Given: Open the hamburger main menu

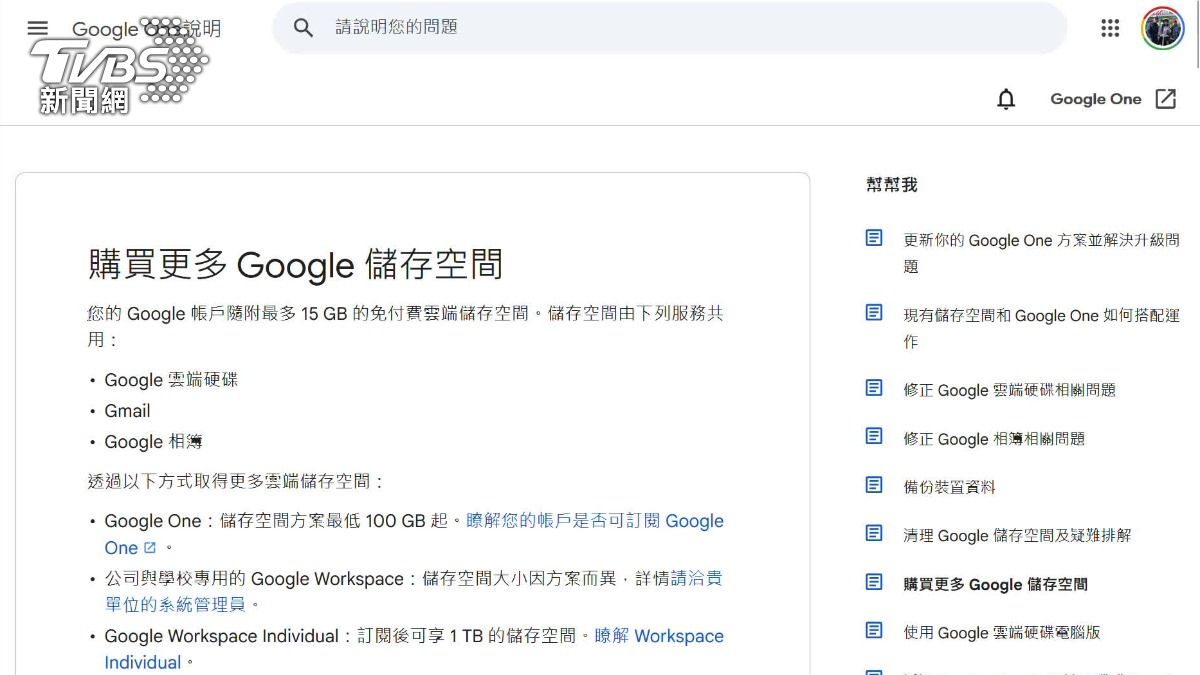Looking at the screenshot, I should point(38,28).
